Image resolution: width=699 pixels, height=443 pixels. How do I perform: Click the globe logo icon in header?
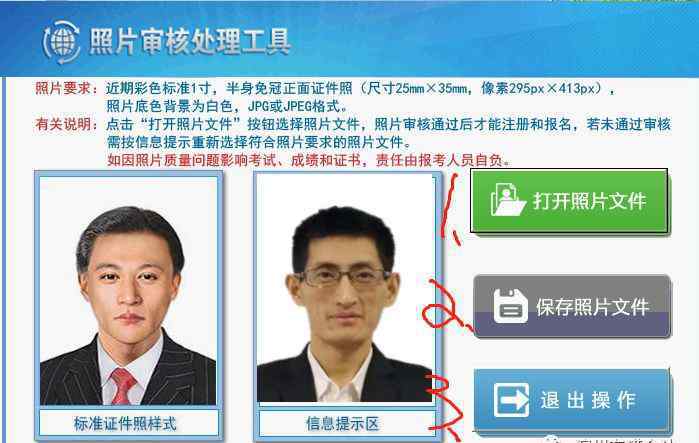pos(62,42)
